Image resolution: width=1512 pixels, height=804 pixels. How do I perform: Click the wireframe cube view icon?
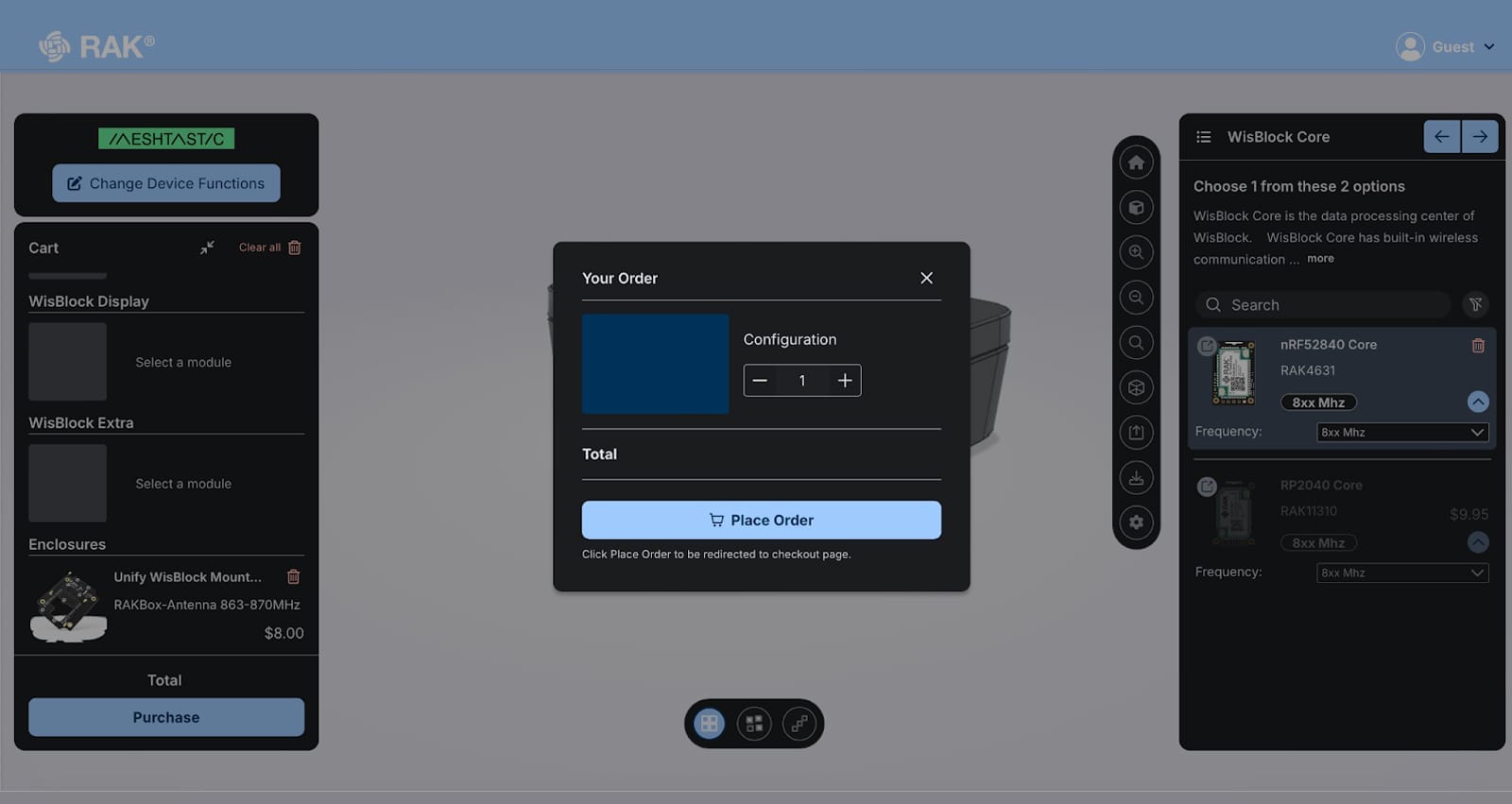[1136, 387]
